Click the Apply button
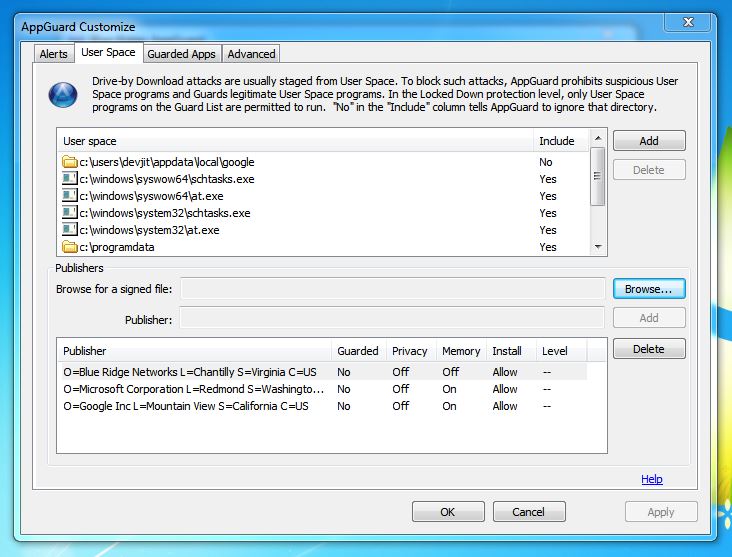 pyautogui.click(x=661, y=512)
